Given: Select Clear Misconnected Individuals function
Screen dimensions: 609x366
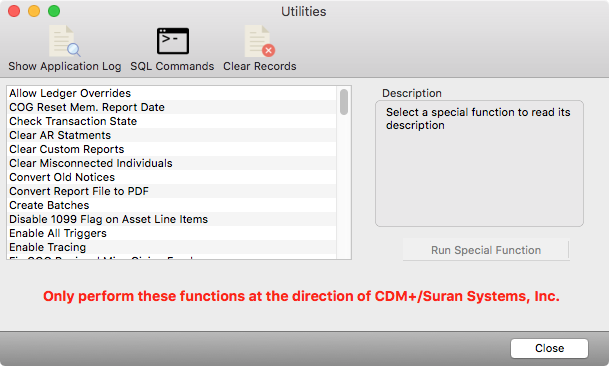Looking at the screenshot, I should (171, 163).
